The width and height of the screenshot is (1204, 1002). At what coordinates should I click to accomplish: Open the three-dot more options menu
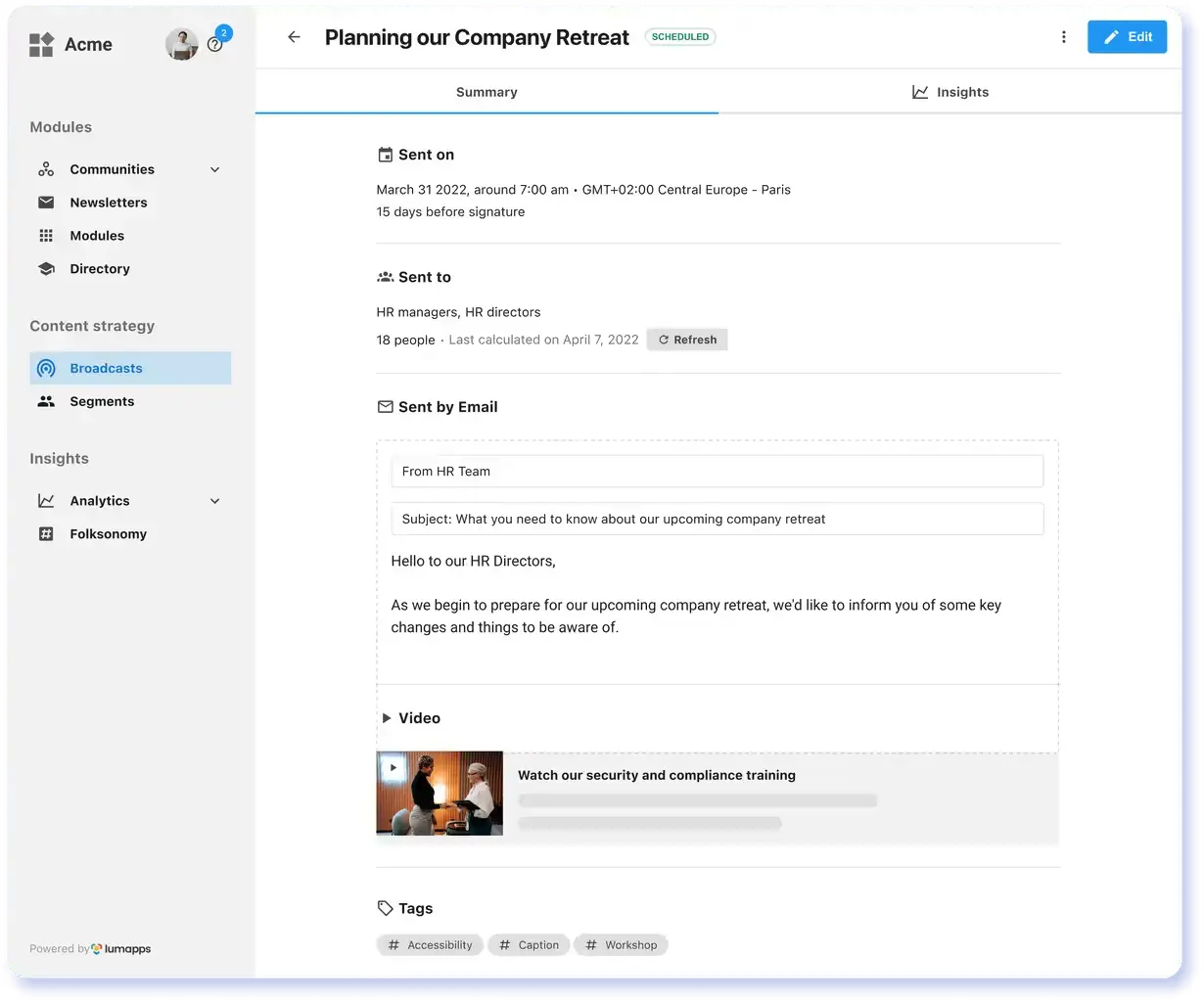(x=1064, y=37)
